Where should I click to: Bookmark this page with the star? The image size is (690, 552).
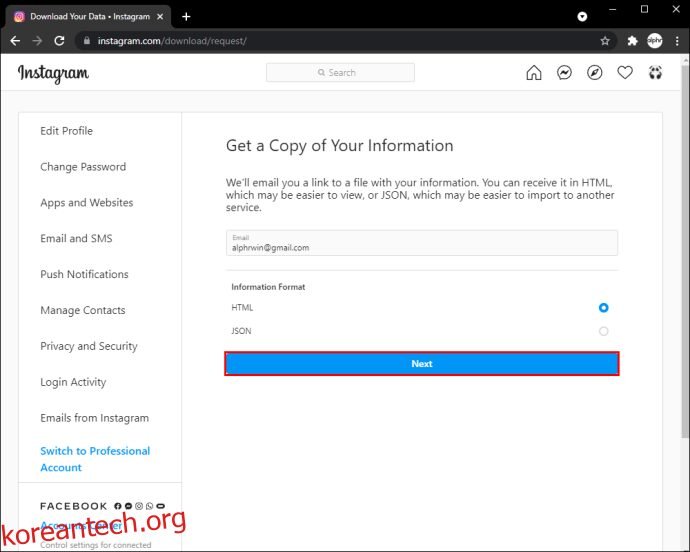605,41
